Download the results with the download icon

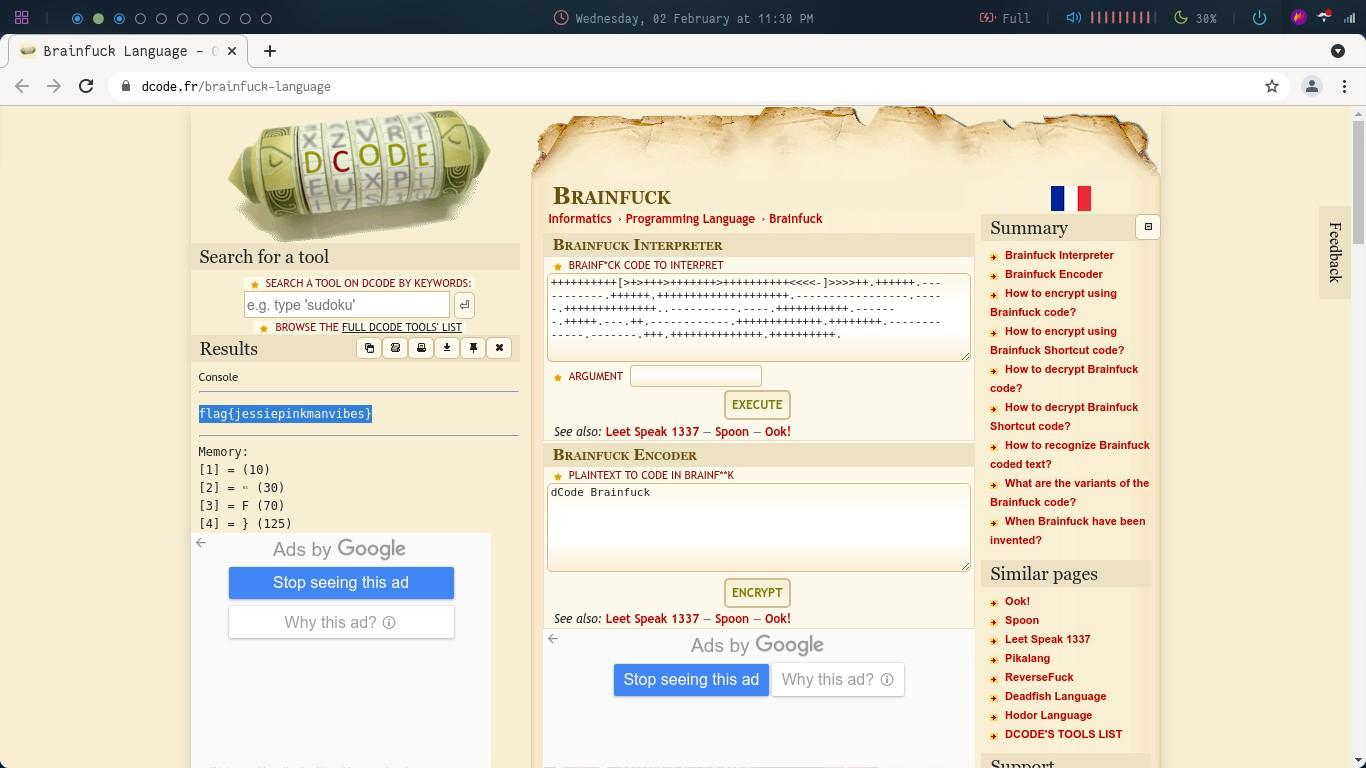coord(447,348)
